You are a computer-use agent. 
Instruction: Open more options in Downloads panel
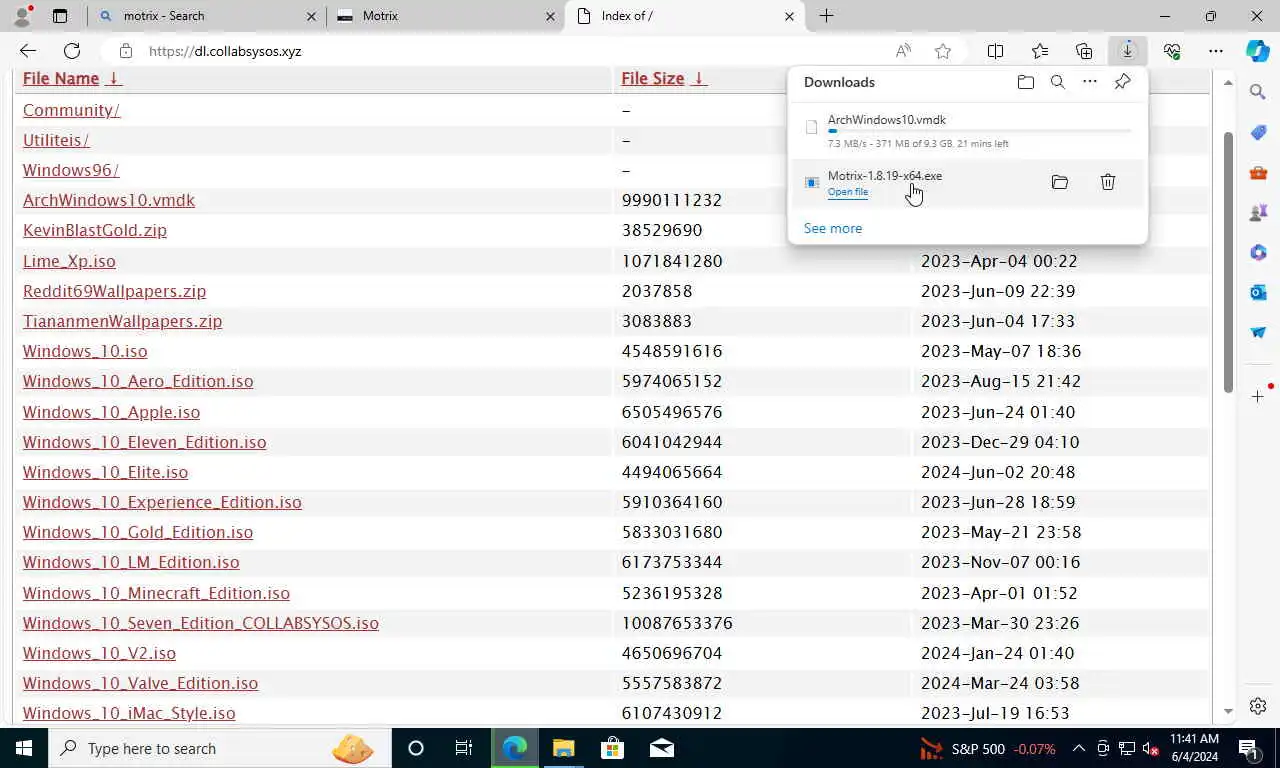point(1090,82)
